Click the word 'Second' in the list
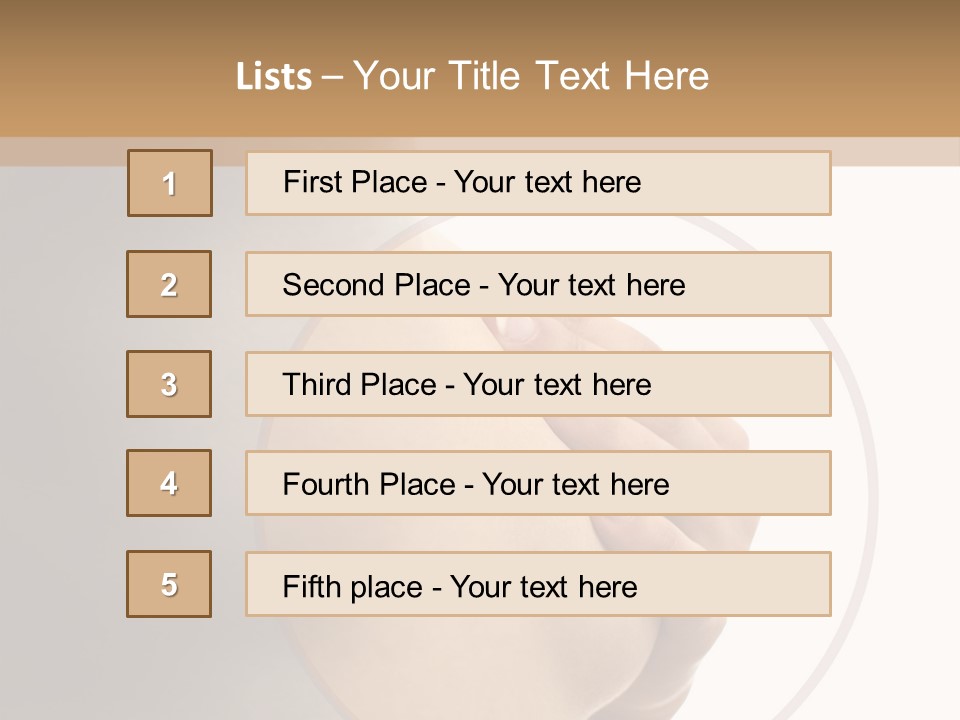Viewport: 960px width, 720px height. pyautogui.click(x=333, y=285)
